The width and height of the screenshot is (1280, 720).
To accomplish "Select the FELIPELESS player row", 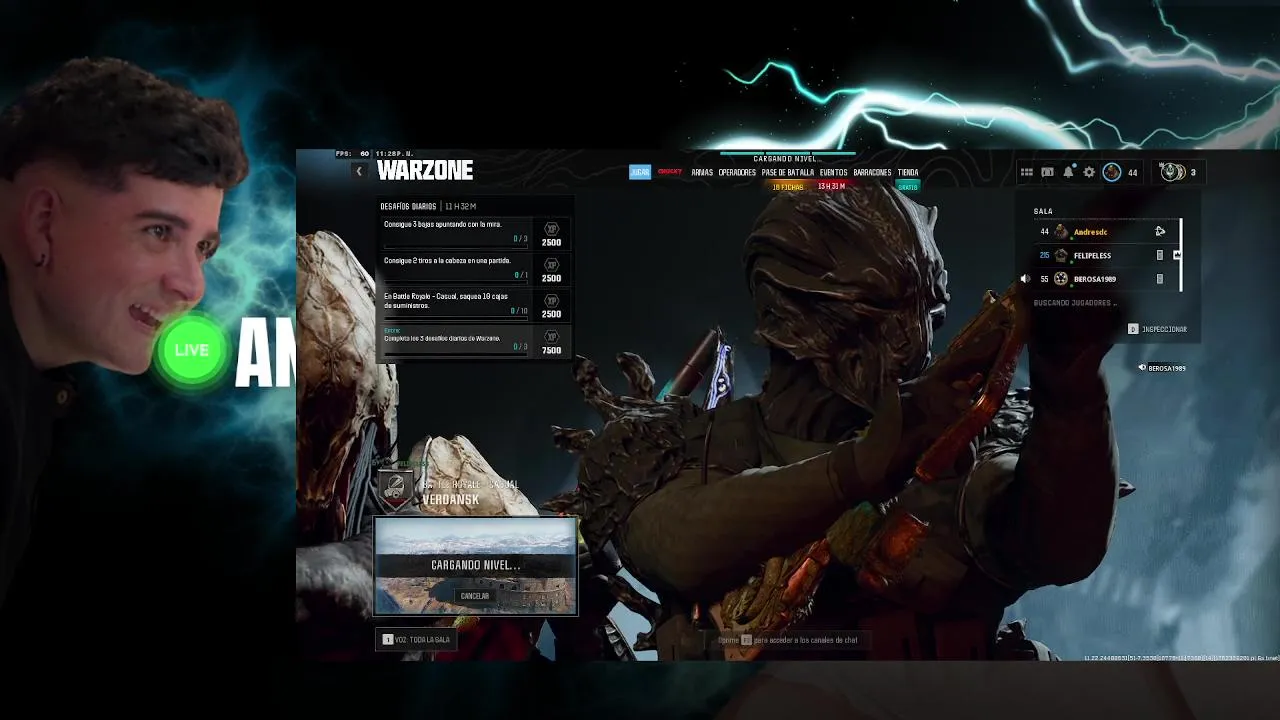I will pyautogui.click(x=1107, y=255).
